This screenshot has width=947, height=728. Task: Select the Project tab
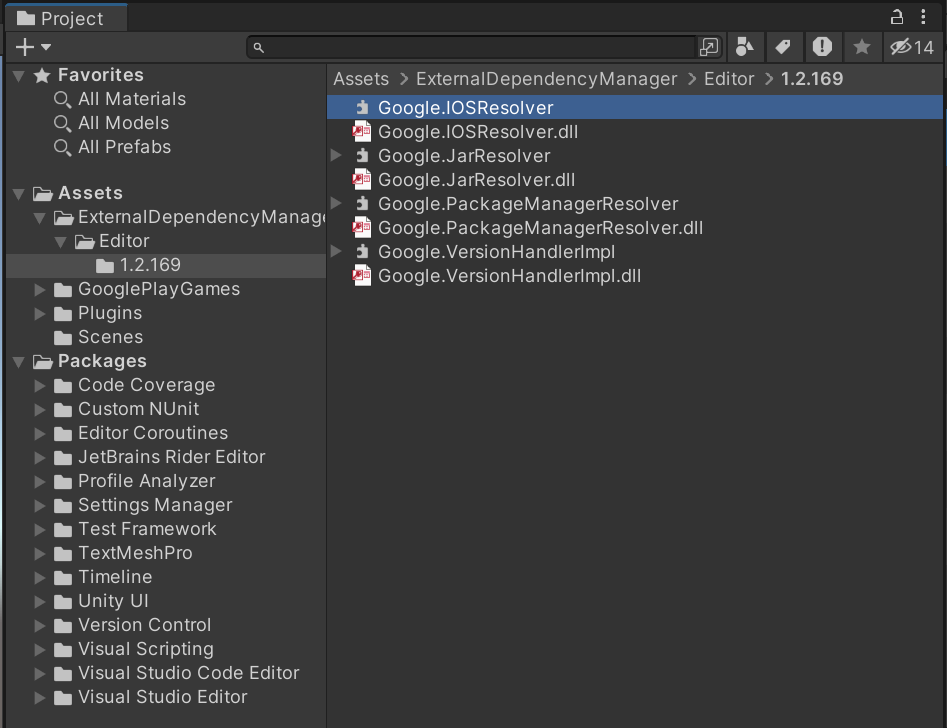pyautogui.click(x=66, y=19)
